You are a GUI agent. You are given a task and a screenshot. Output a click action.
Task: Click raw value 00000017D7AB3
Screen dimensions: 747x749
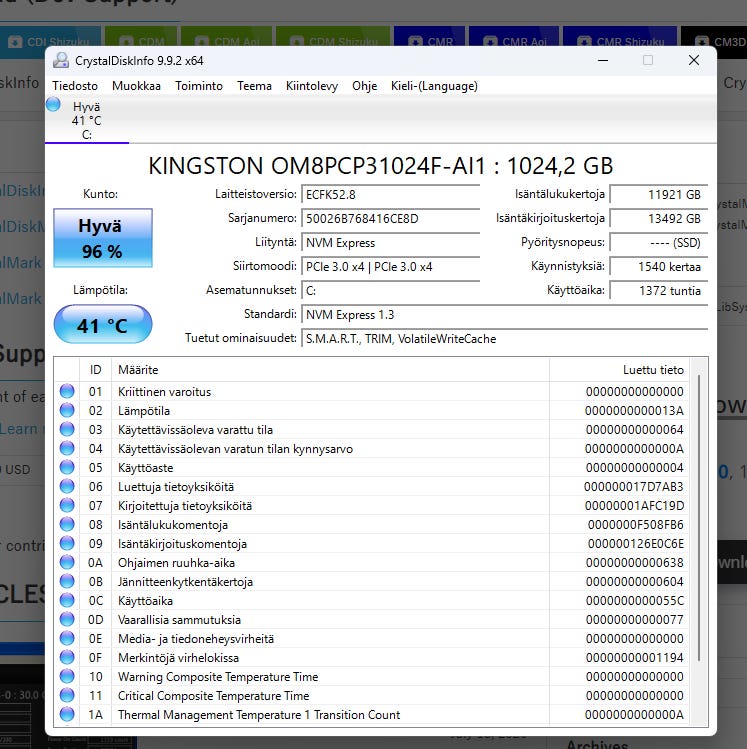click(x=634, y=487)
